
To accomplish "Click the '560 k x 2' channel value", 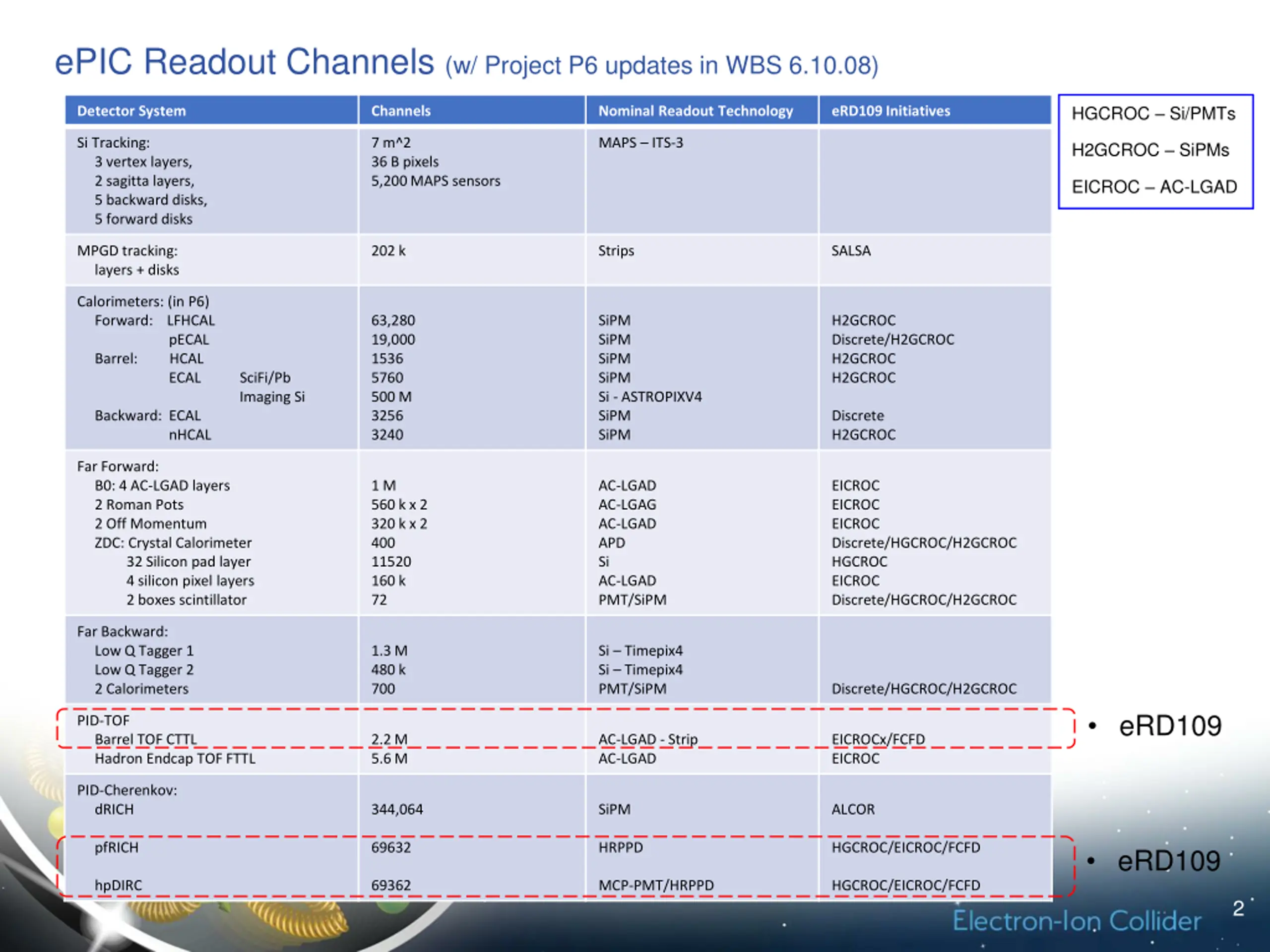I will [x=399, y=504].
